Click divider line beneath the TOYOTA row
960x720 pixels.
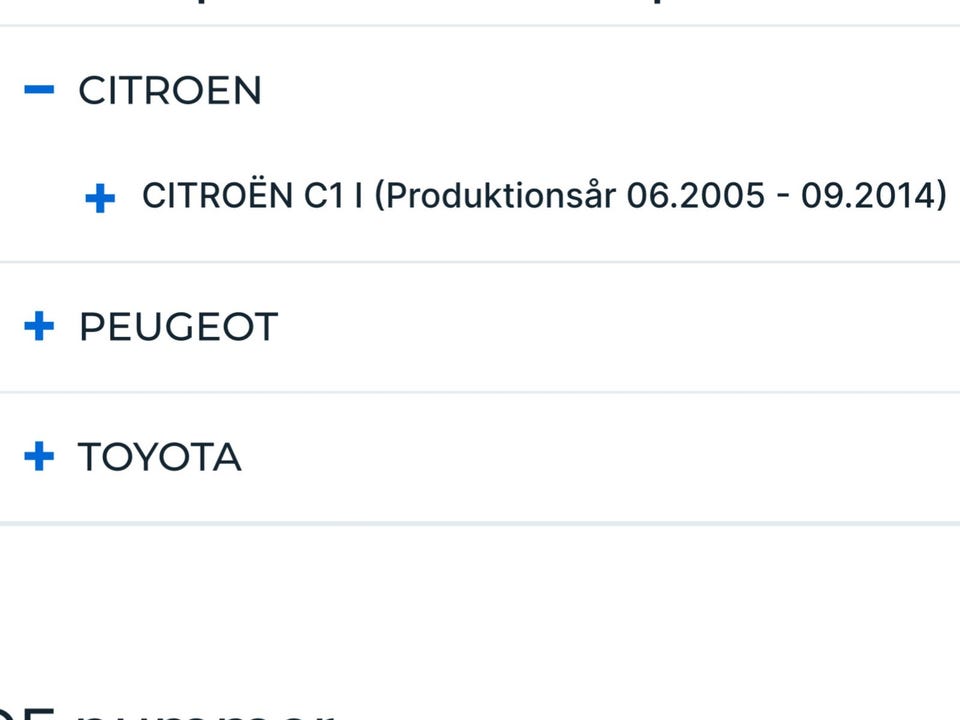[x=480, y=522]
